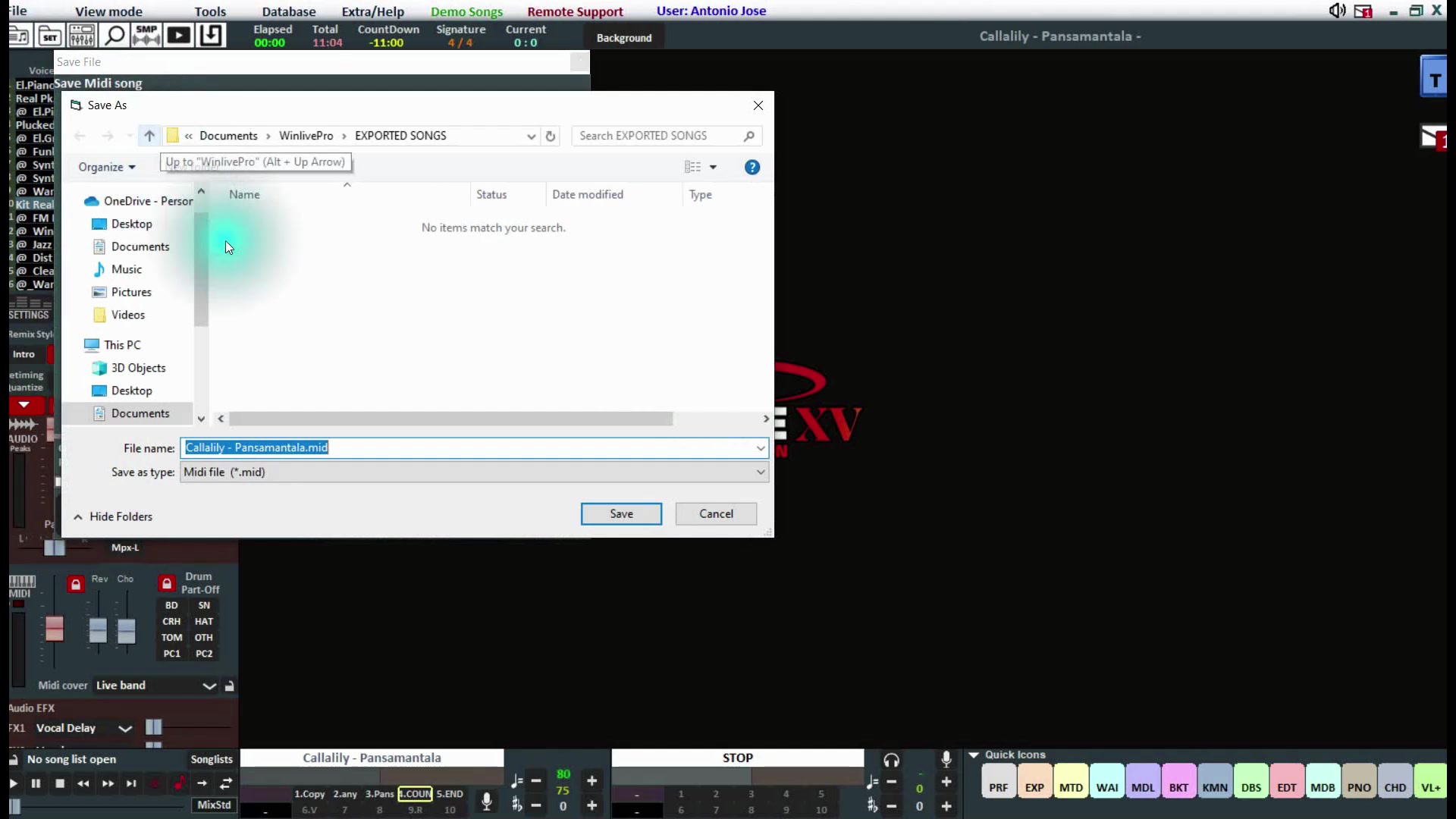Toggle the loop repeat arrows icon

click(x=226, y=784)
